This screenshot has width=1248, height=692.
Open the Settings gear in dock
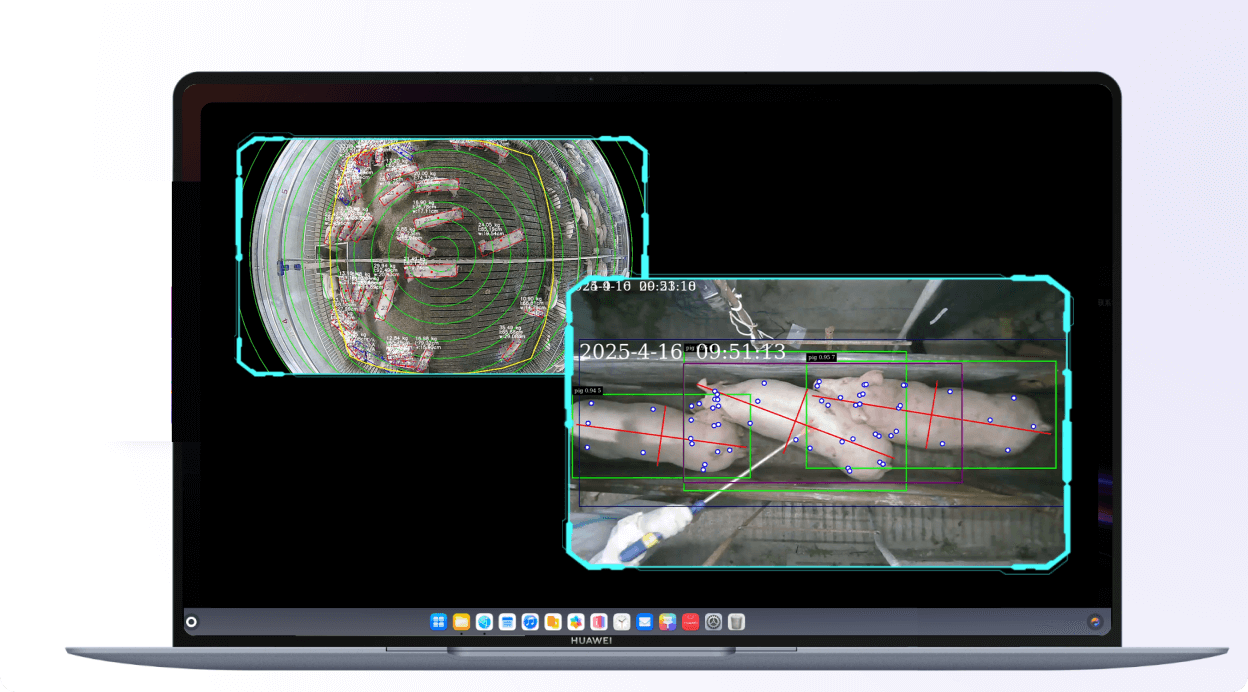(713, 622)
